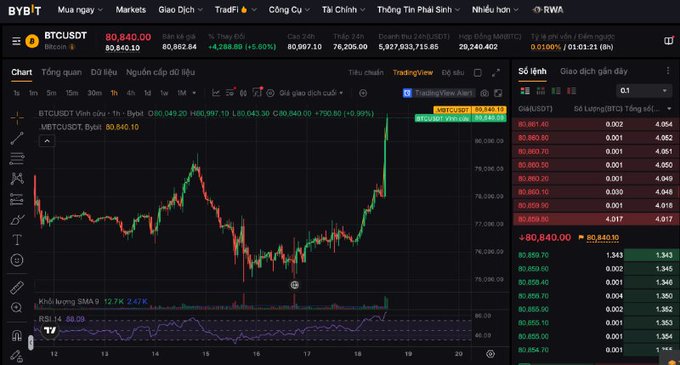The height and width of the screenshot is (365, 680).
Task: Open chart settings circular icon in toolbar
Action: 271,93
